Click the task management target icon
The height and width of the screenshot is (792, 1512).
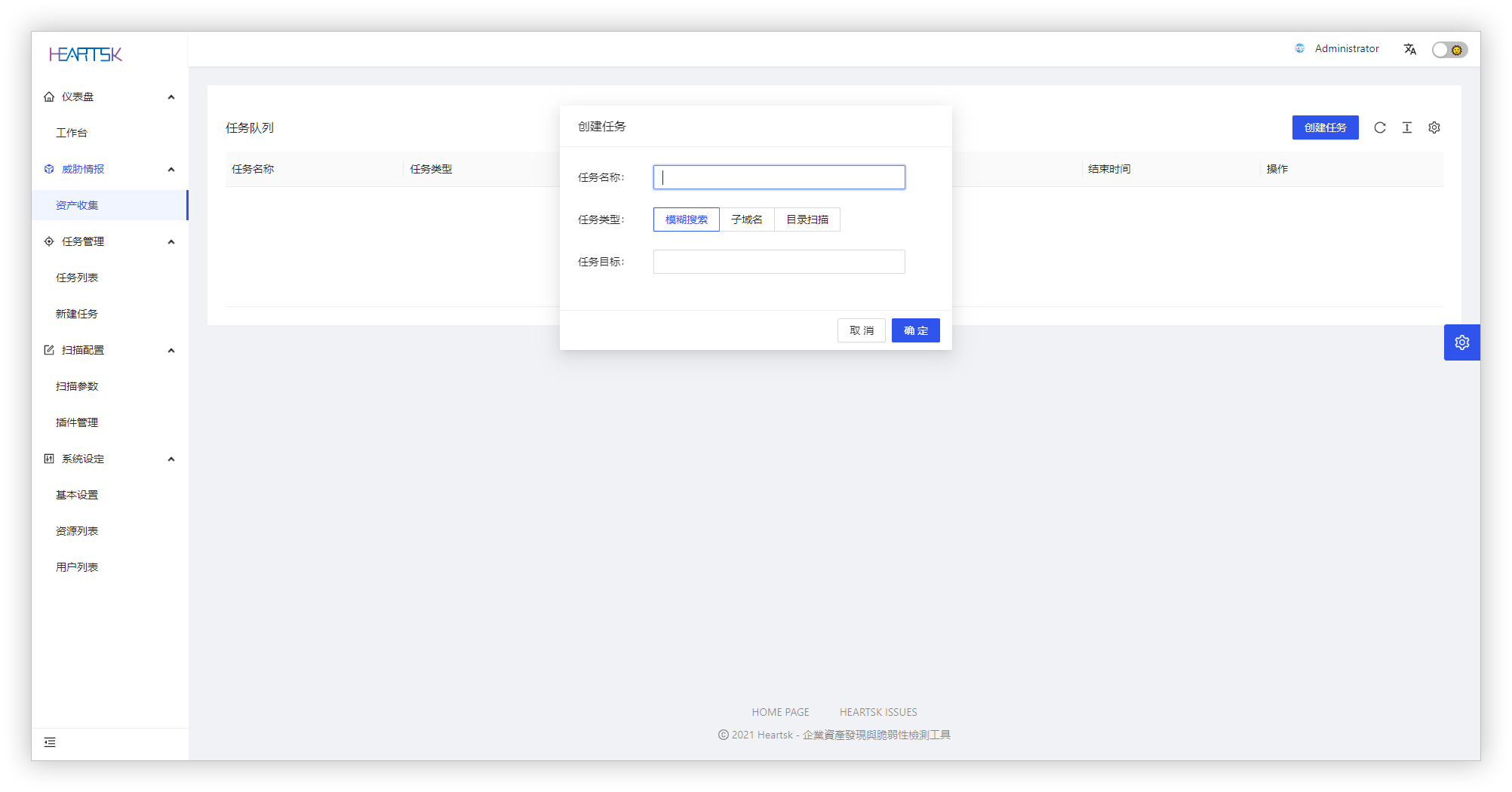[x=49, y=241]
